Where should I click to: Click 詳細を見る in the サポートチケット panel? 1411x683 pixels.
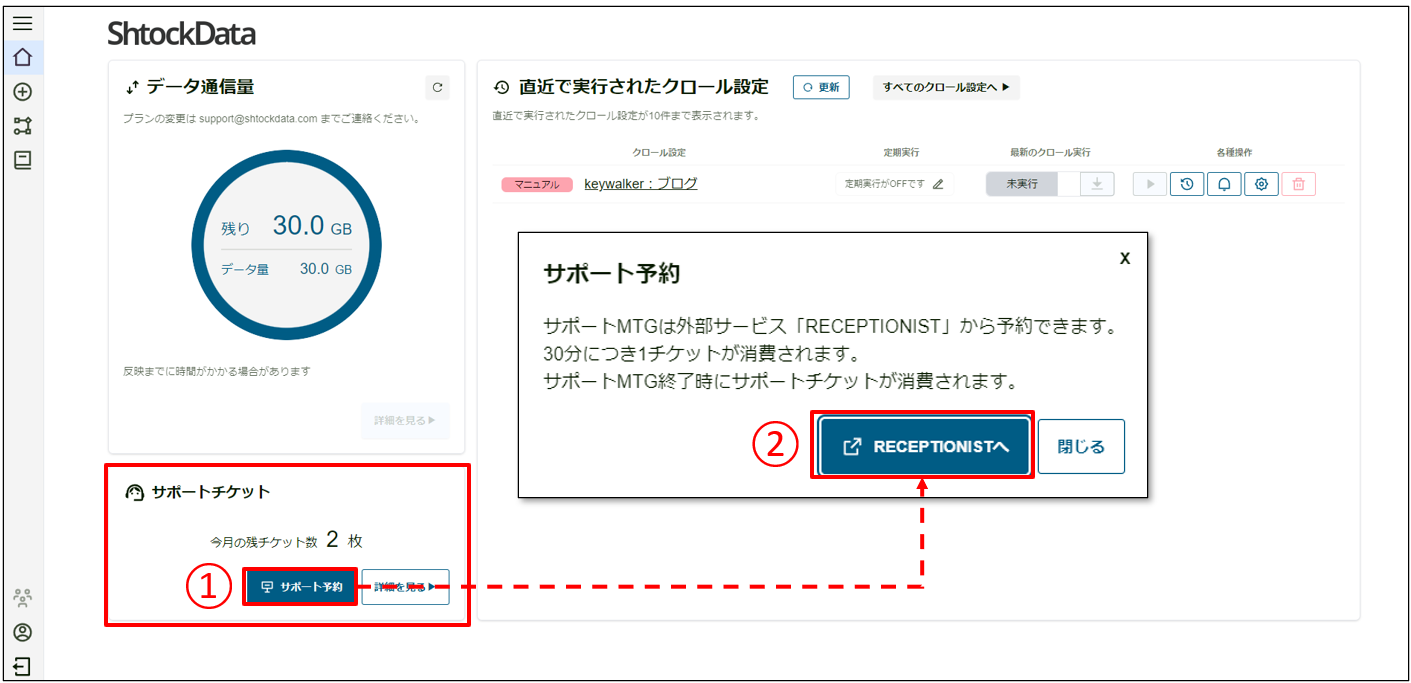[x=405, y=587]
